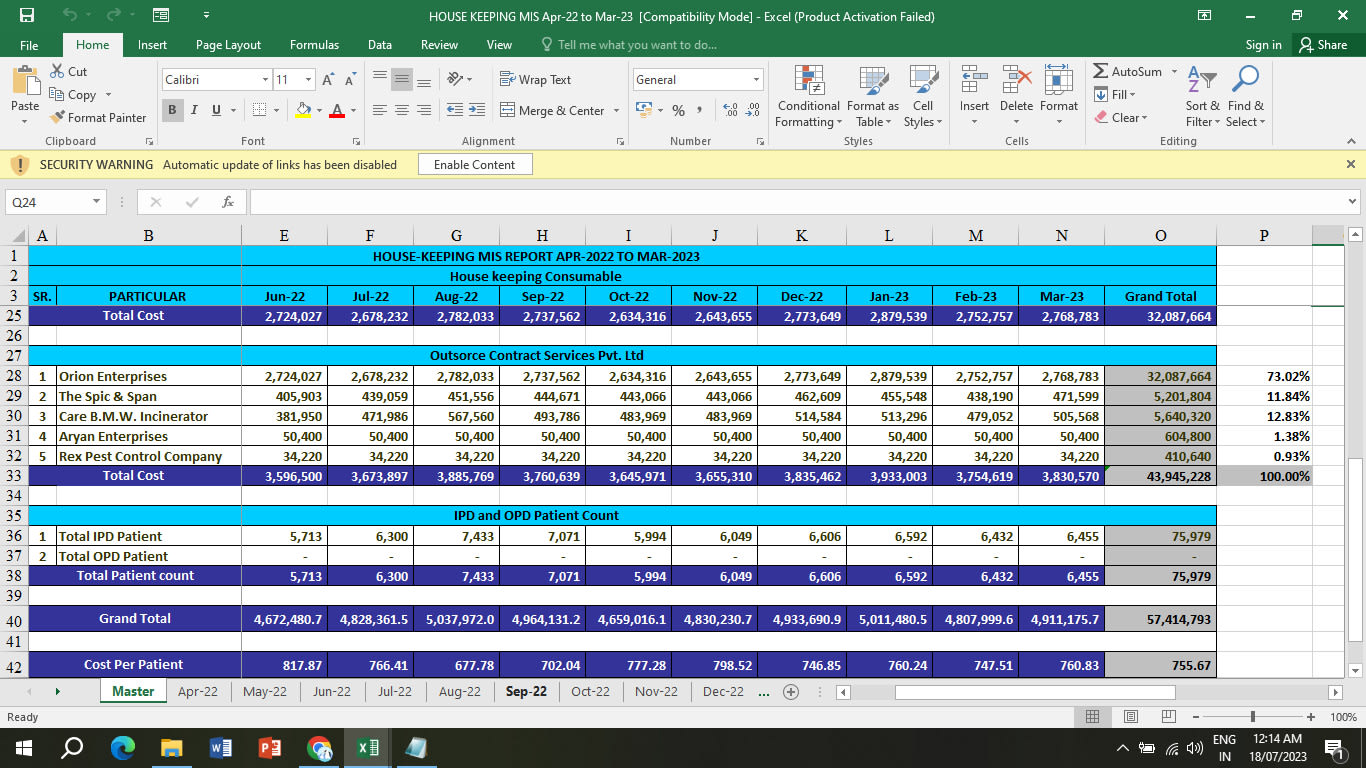Click Merge & Center button

pos(552,111)
